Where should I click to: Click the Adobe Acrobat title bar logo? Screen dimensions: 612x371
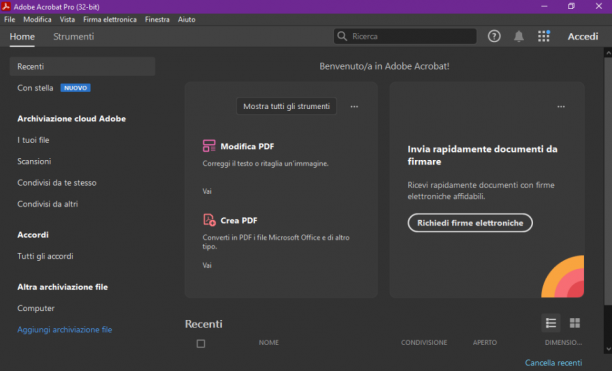tap(6, 7)
